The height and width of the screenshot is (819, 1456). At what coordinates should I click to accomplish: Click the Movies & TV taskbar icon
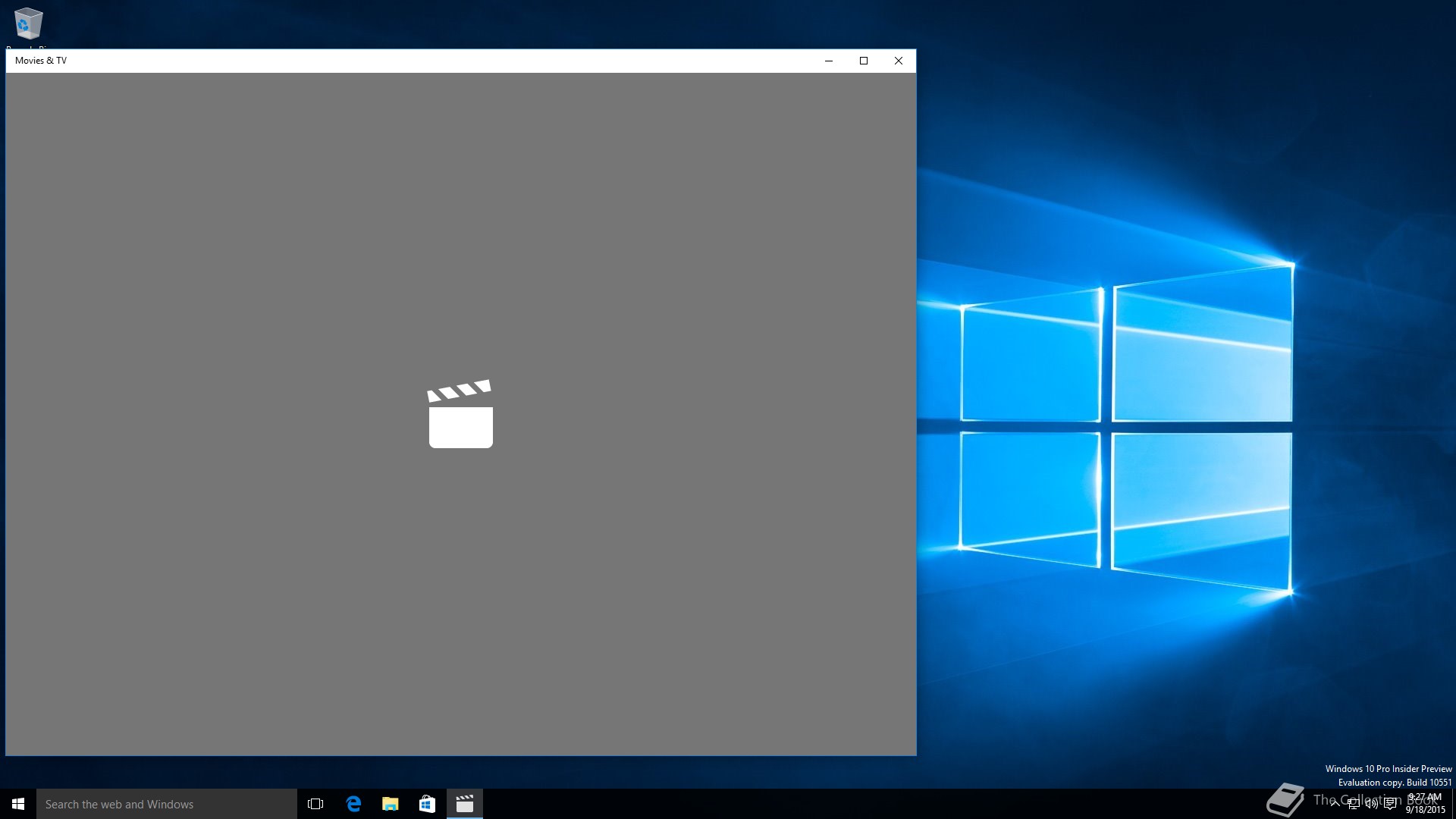tap(464, 804)
